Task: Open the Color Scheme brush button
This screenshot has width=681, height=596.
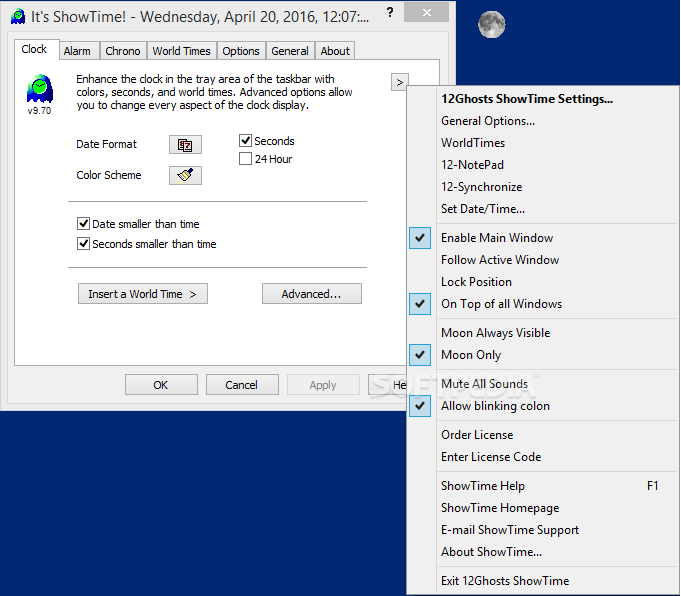Action: pos(185,175)
